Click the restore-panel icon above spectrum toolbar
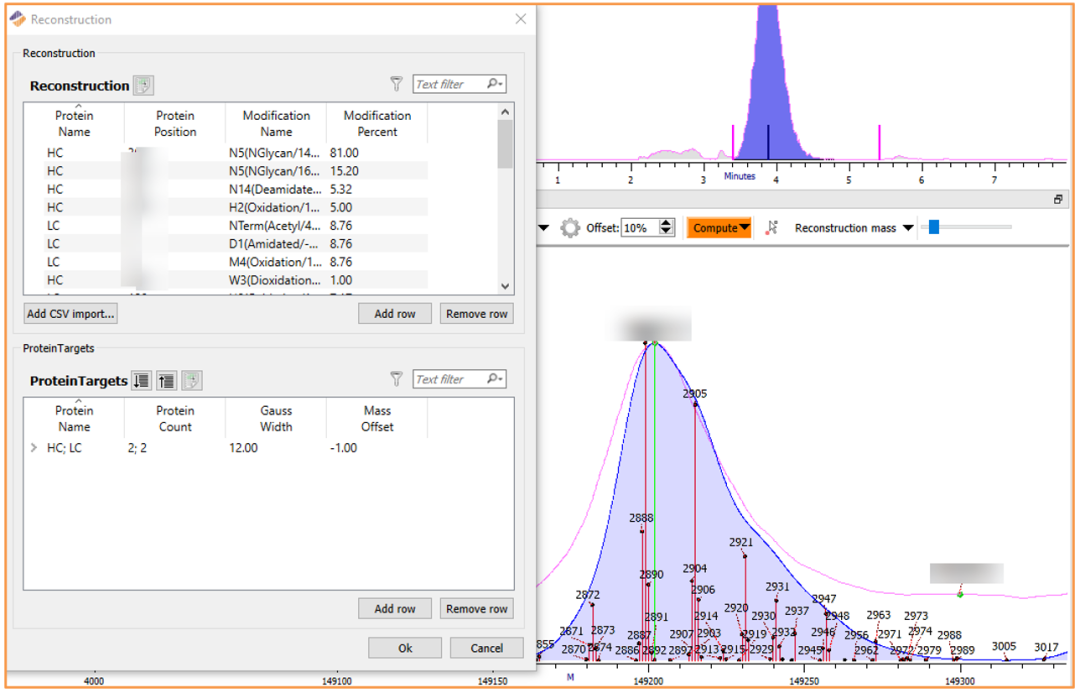 [x=1058, y=200]
